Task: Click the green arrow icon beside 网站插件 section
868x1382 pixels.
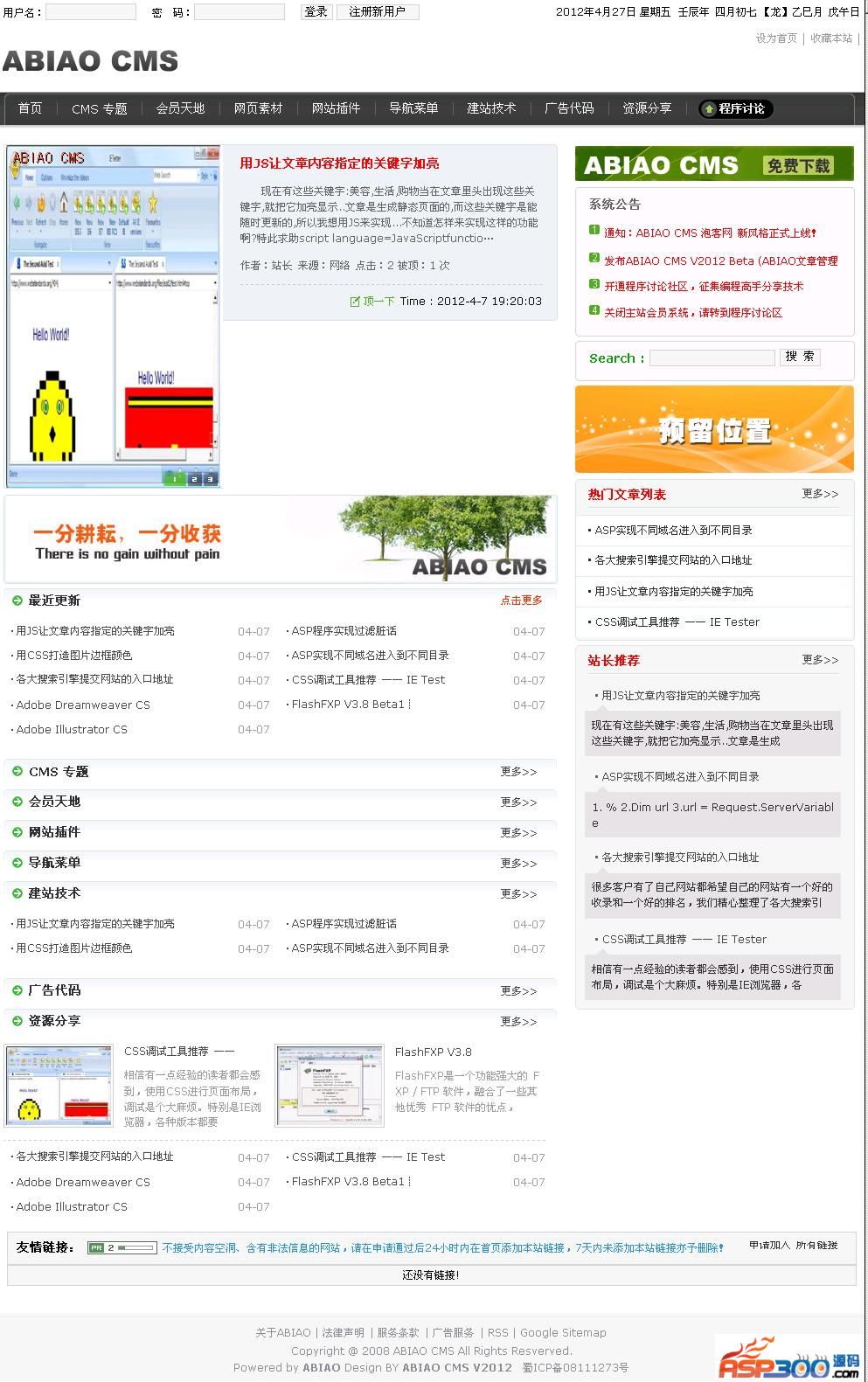Action: (x=17, y=831)
